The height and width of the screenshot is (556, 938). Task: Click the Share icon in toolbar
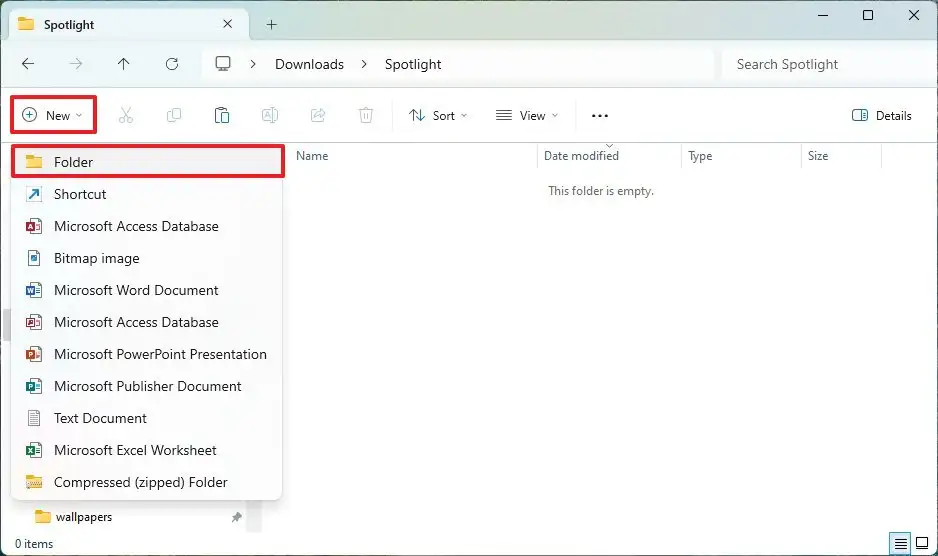click(318, 115)
